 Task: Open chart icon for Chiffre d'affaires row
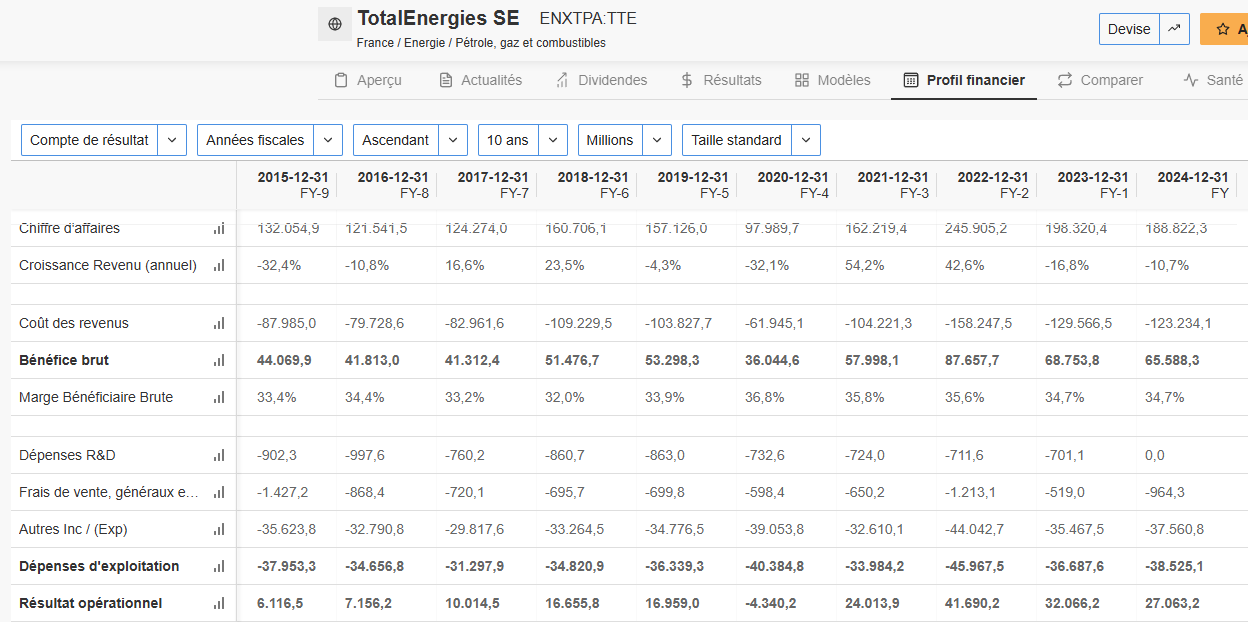(x=218, y=228)
